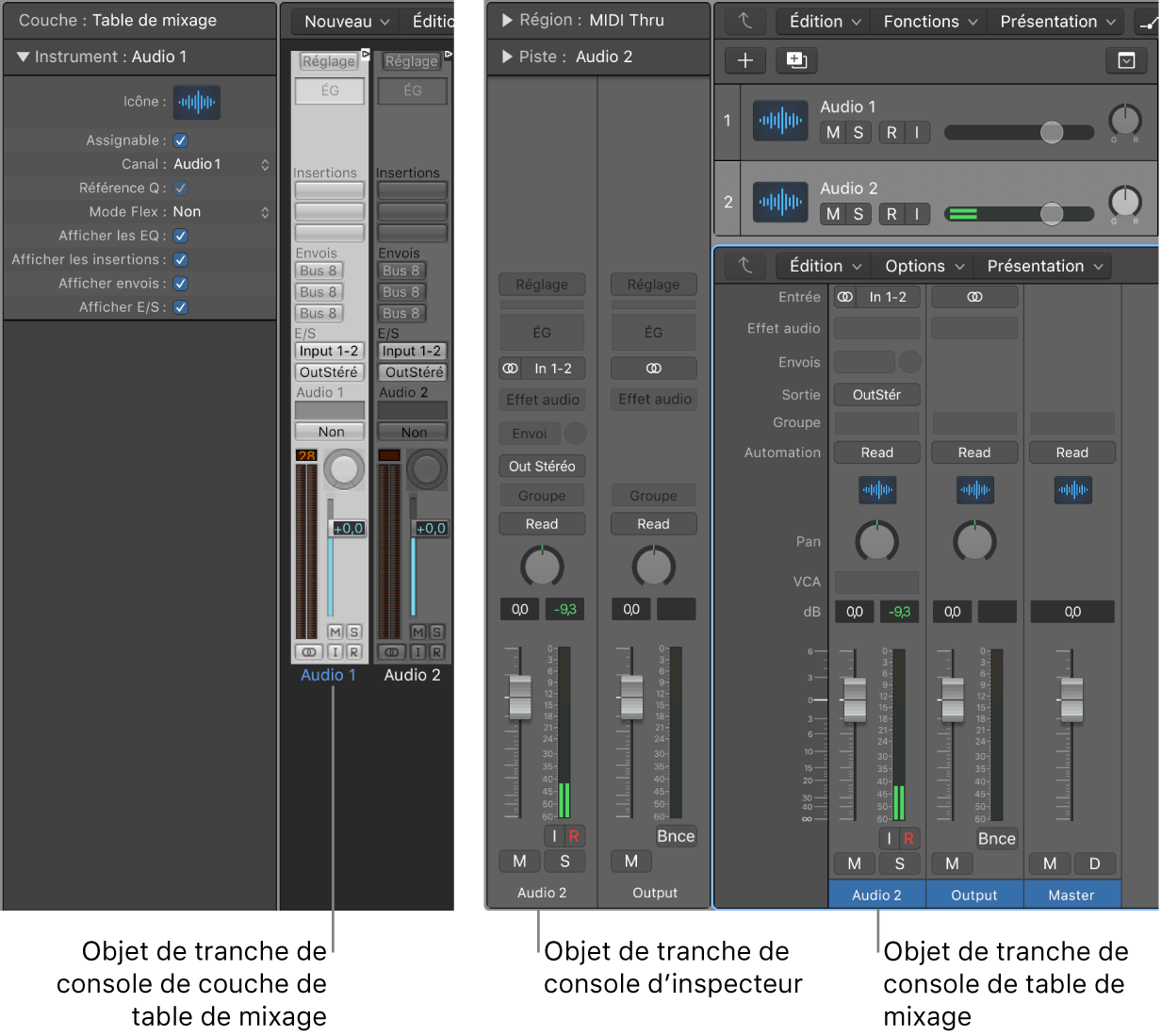
Task: Click the red R record button on the mixer Audio 2 strip
Action: (x=908, y=838)
